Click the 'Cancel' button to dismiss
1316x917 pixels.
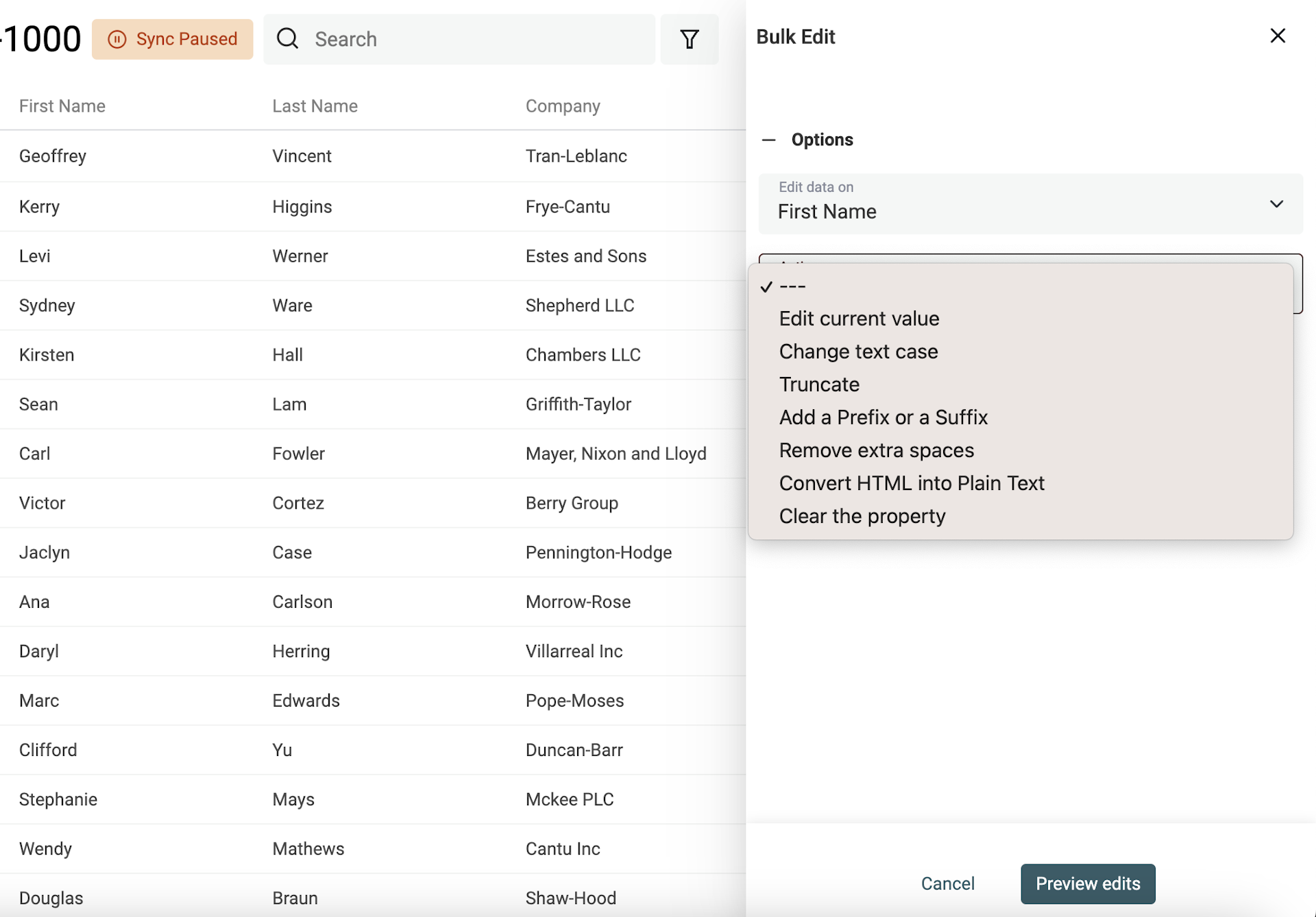pos(948,883)
